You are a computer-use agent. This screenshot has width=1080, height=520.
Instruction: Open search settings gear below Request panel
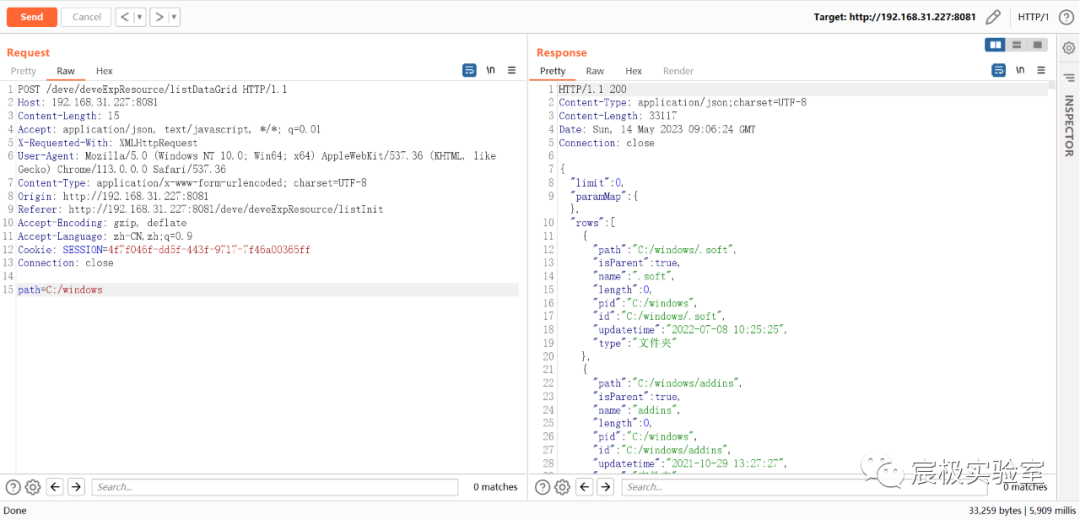(32, 487)
